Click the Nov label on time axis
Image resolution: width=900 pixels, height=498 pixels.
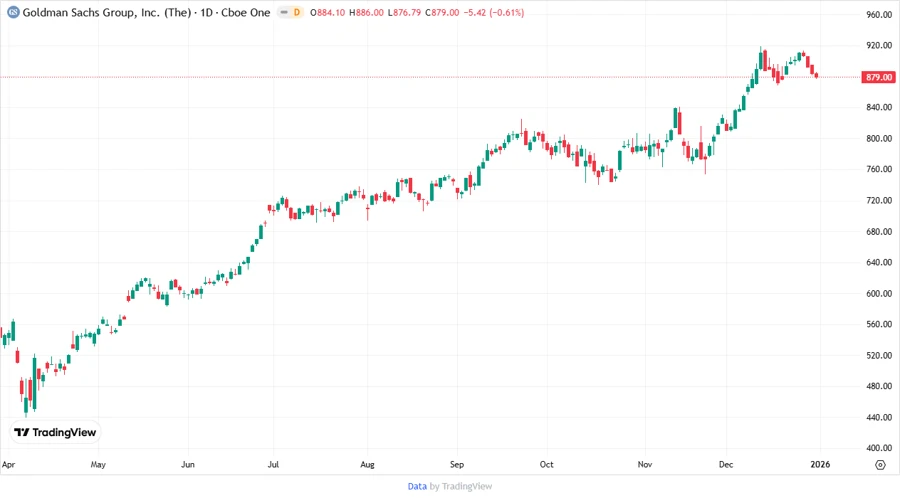[x=645, y=464]
